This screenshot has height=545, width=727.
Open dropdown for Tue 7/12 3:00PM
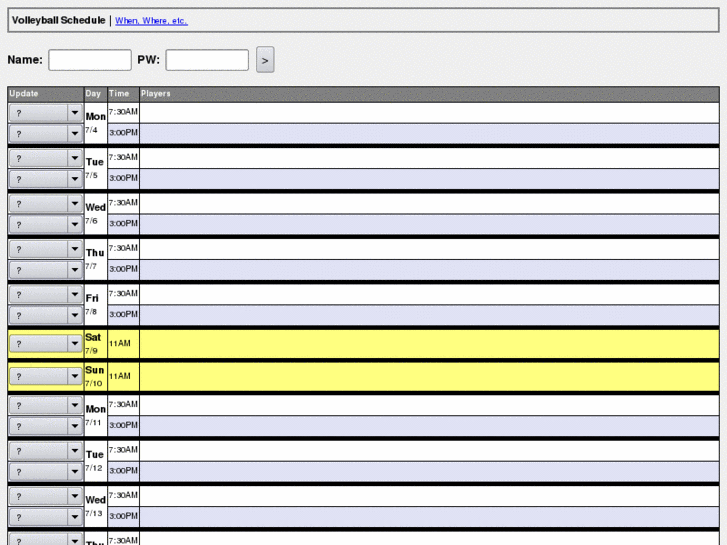pyautogui.click(x=45, y=471)
